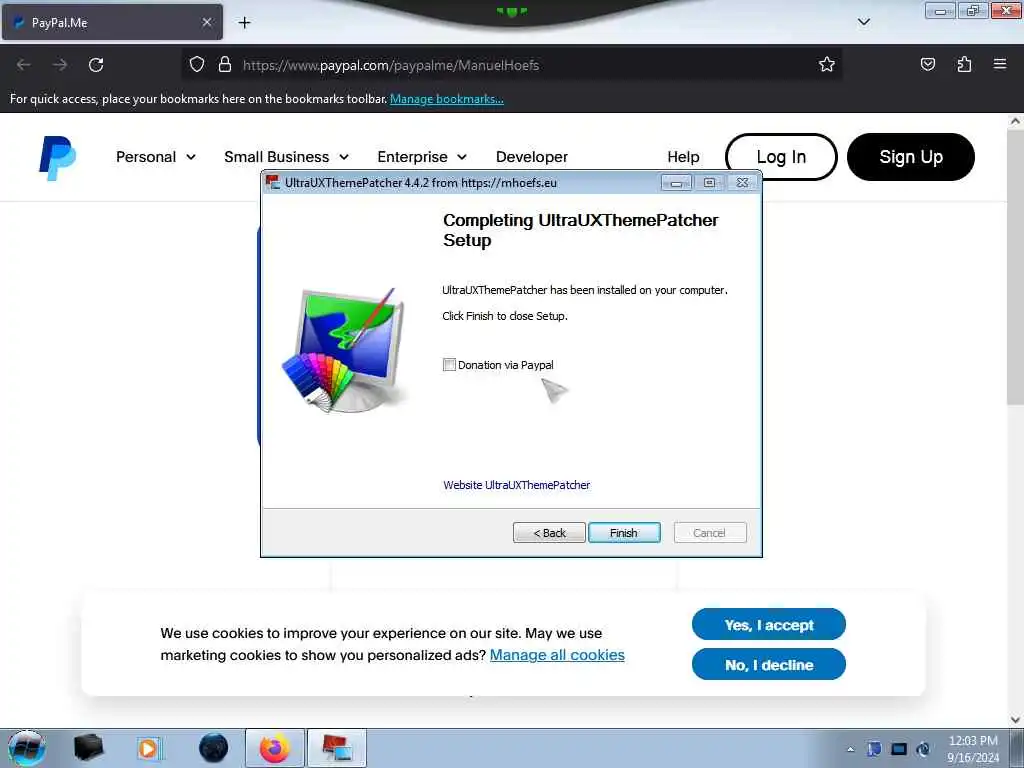Click the scrollbar down arrow
The width and height of the screenshot is (1024, 768).
click(1015, 720)
